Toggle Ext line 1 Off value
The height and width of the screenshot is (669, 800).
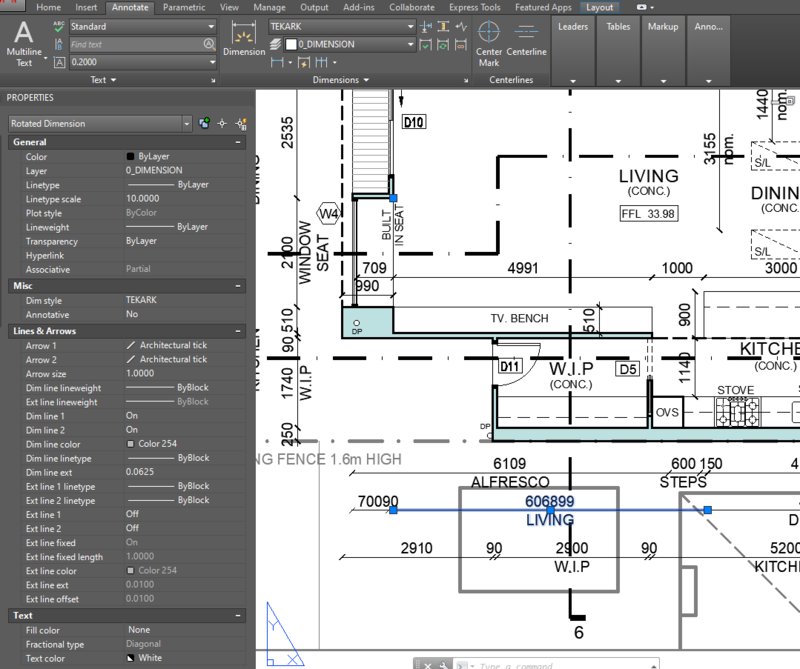(x=132, y=514)
